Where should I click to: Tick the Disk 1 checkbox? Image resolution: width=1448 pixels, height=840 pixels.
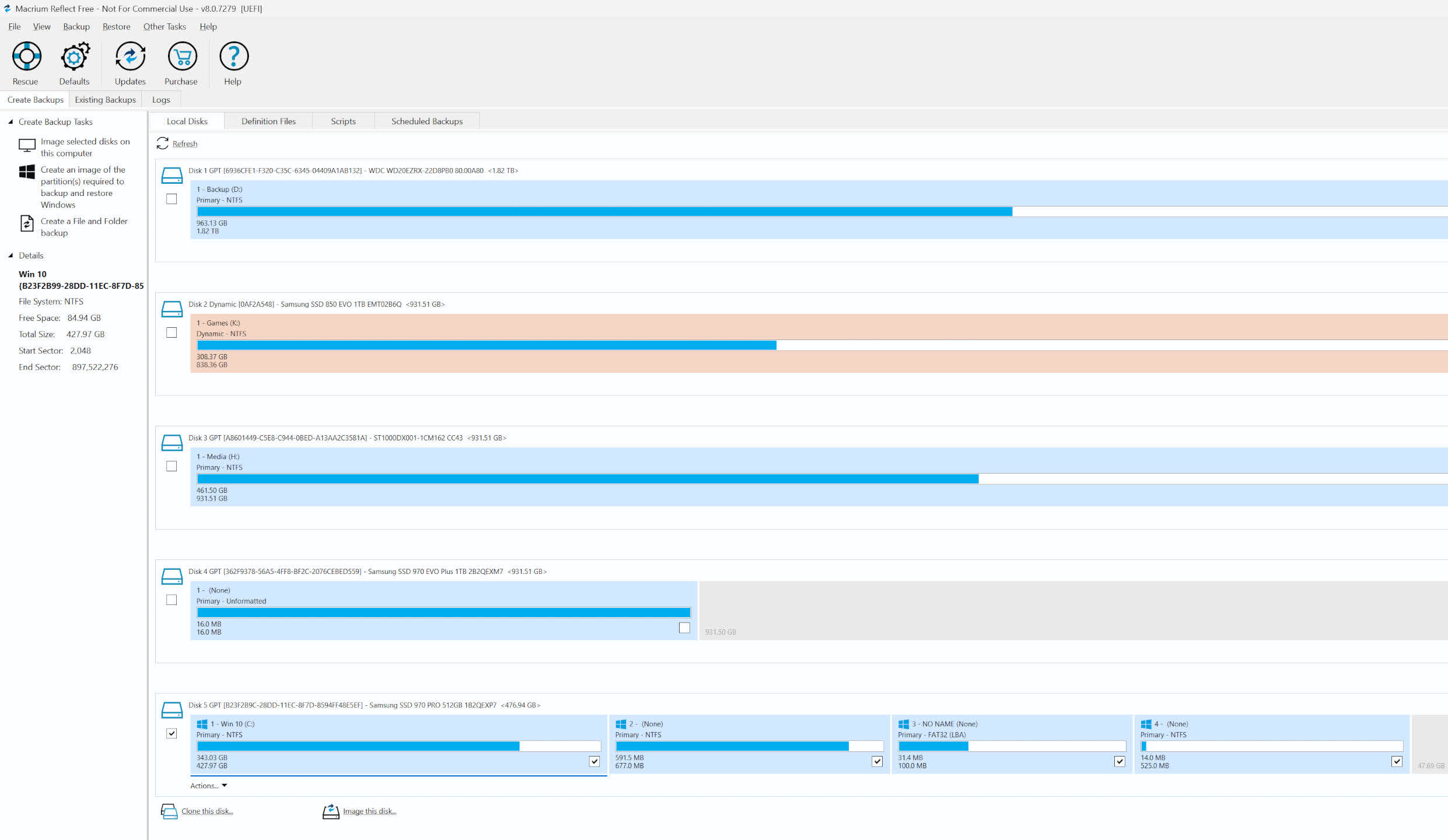point(172,199)
